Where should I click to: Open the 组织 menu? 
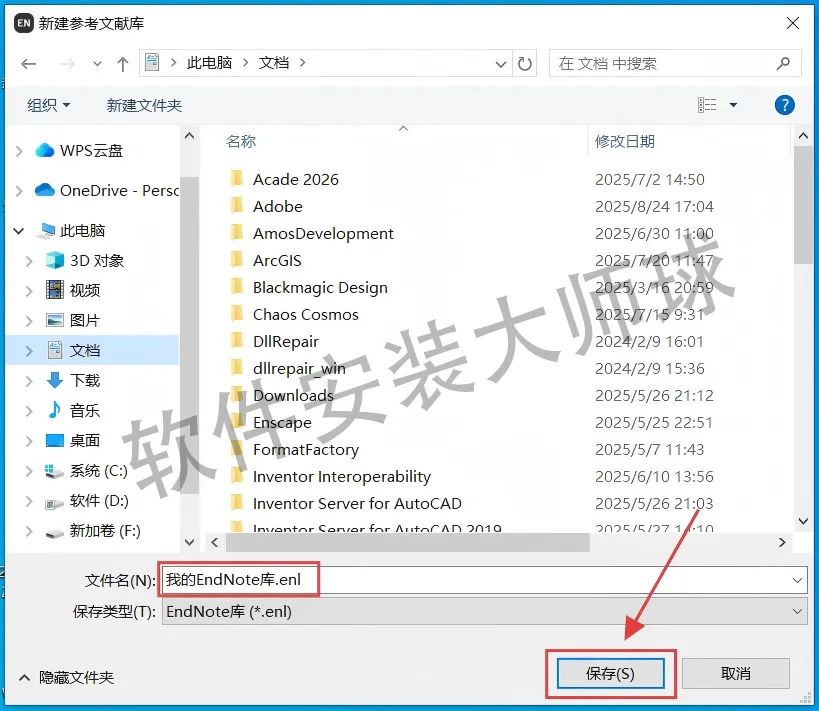point(48,106)
